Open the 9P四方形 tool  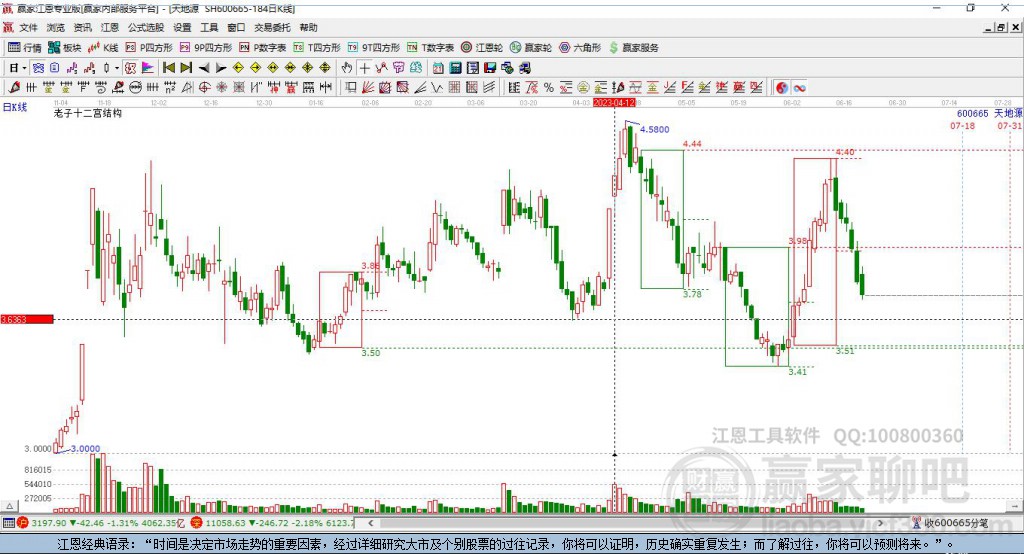(206, 48)
